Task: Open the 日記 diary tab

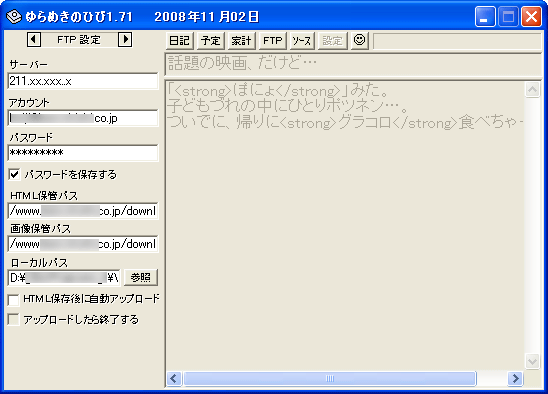Action: tap(179, 41)
